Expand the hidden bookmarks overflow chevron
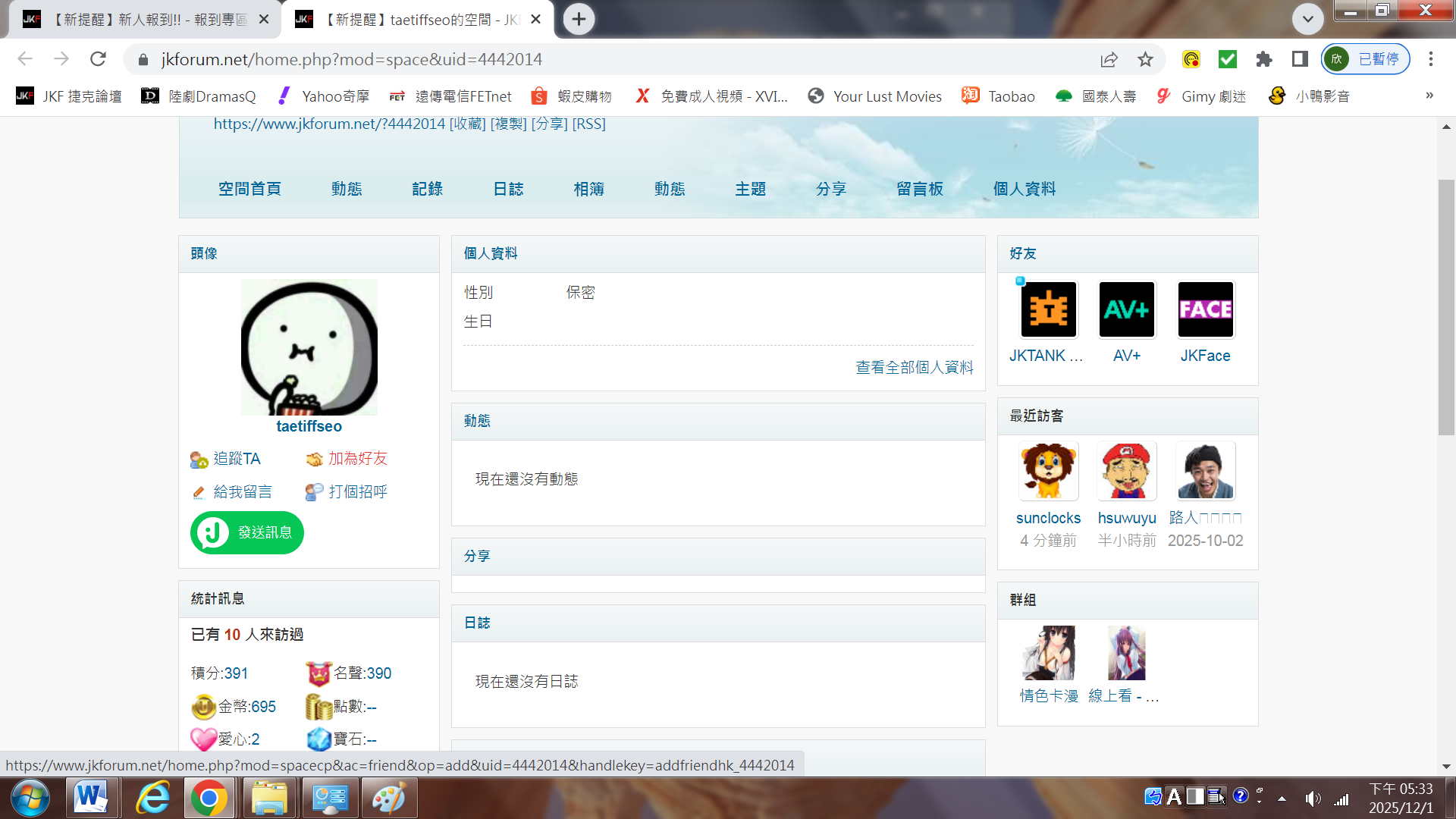Screen dimensions: 1456x819 coord(1429,96)
